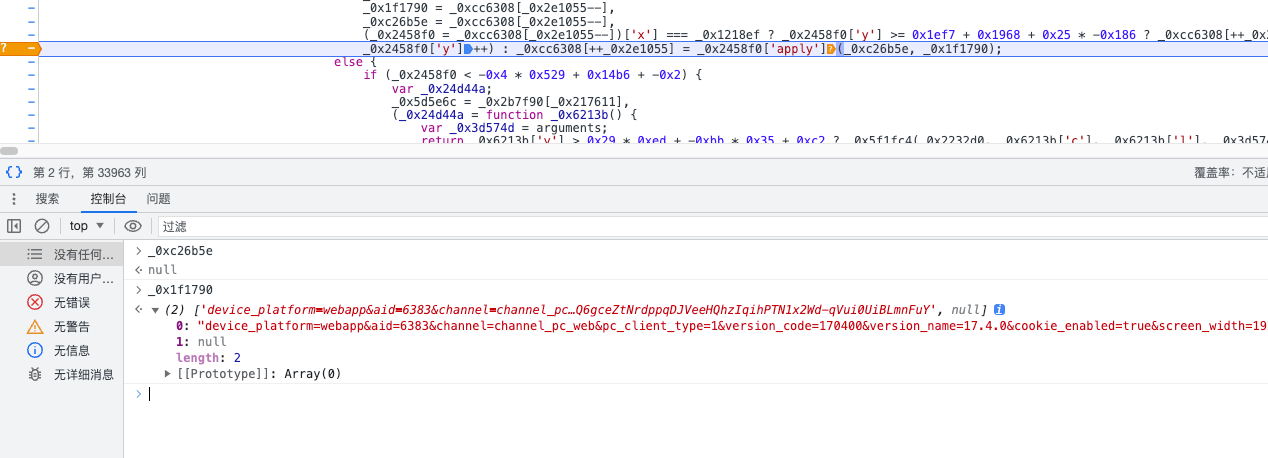Image resolution: width=1268 pixels, height=458 pixels.
Task: Toggle the console sidebar panel icon
Action: 14,226
